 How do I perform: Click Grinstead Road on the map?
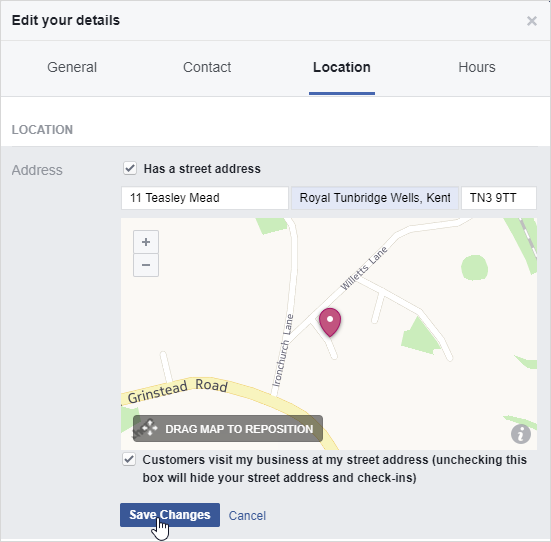click(x=177, y=391)
